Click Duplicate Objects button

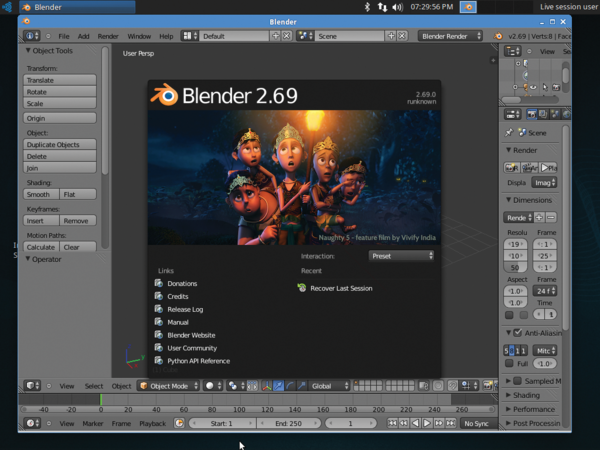tap(60, 144)
